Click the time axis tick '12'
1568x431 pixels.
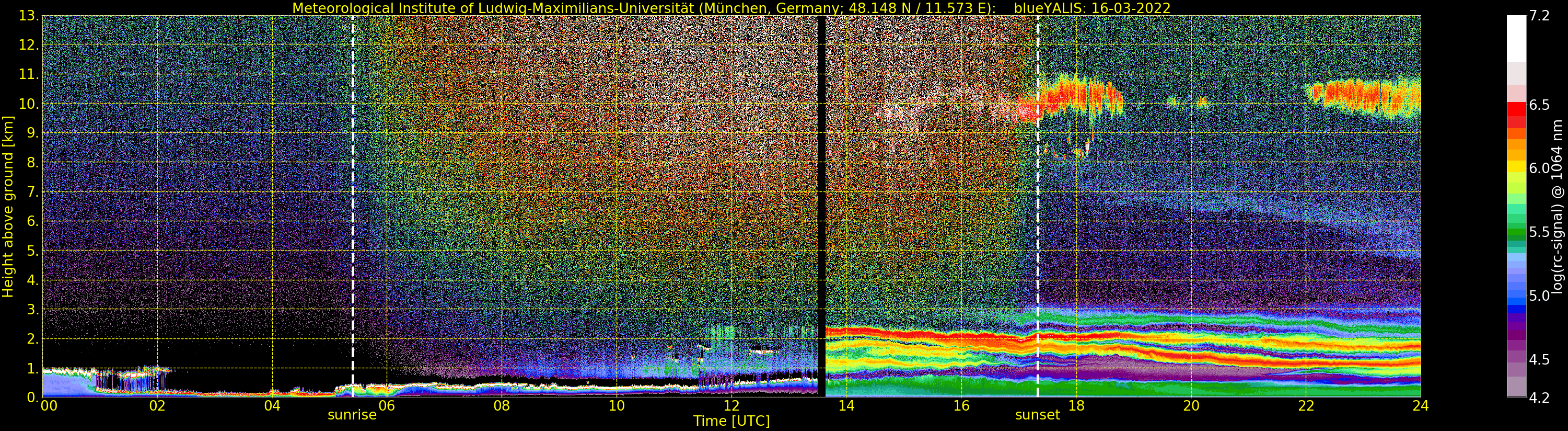coord(731,406)
